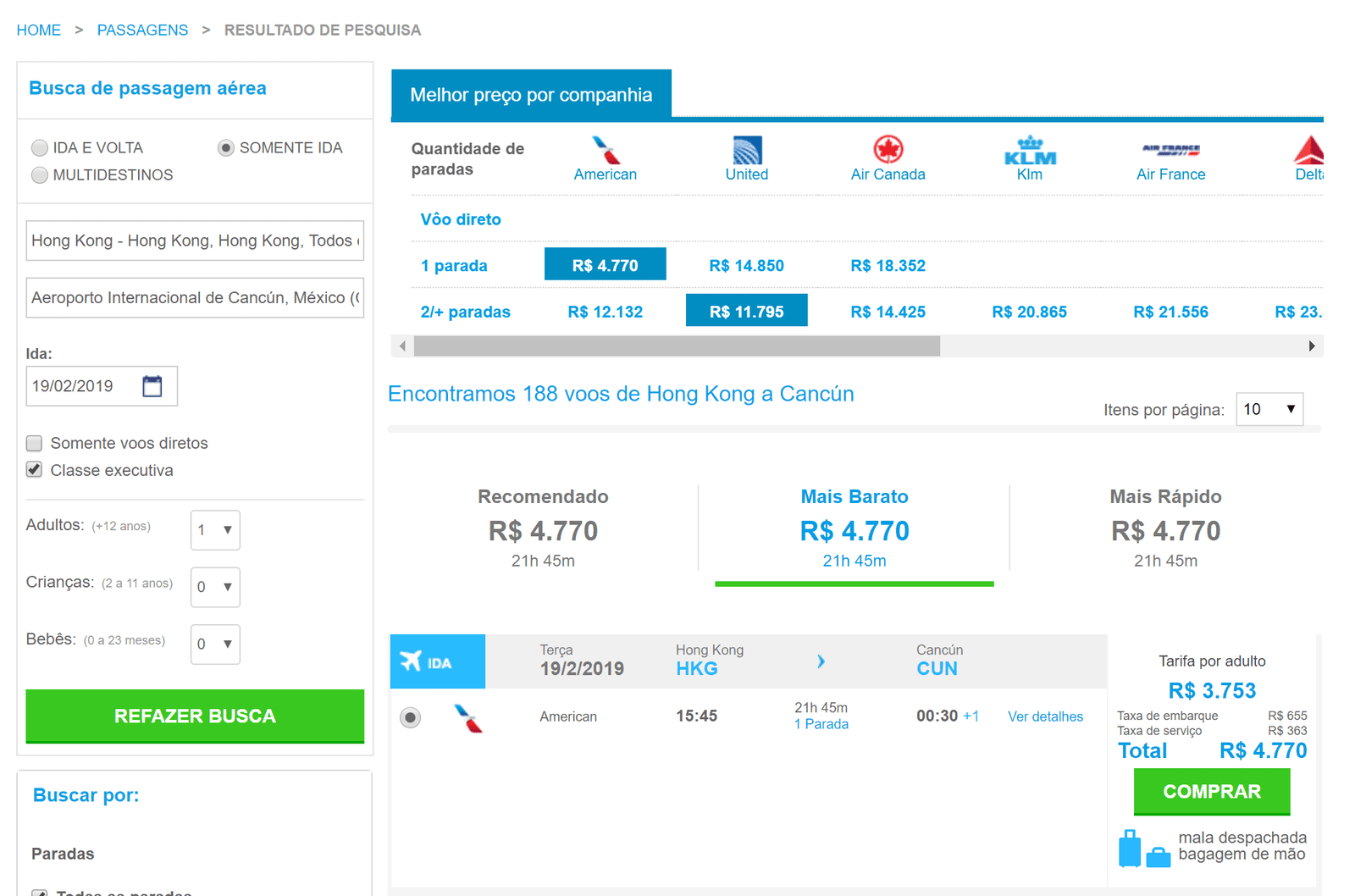Image resolution: width=1355 pixels, height=896 pixels.
Task: Uncheck the Classe executiva checkbox
Action: click(35, 470)
